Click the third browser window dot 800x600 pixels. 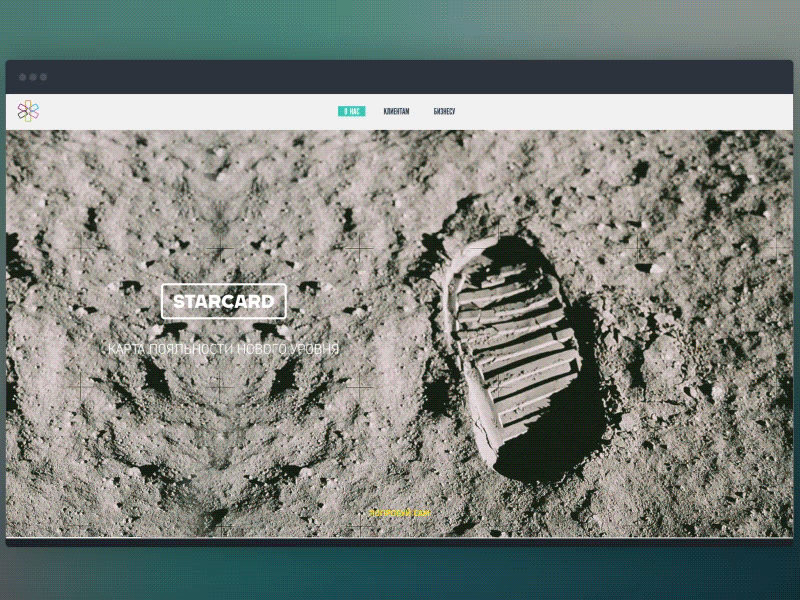tap(43, 77)
